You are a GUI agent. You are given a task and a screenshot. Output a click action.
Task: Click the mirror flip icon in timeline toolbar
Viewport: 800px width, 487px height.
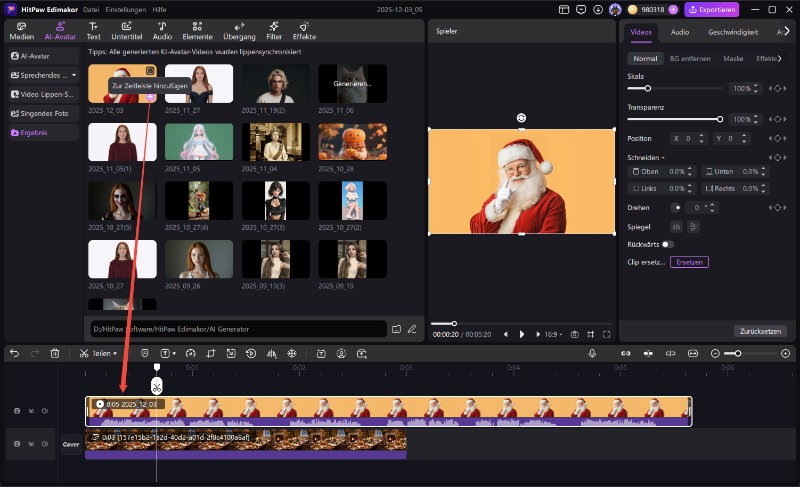(271, 353)
